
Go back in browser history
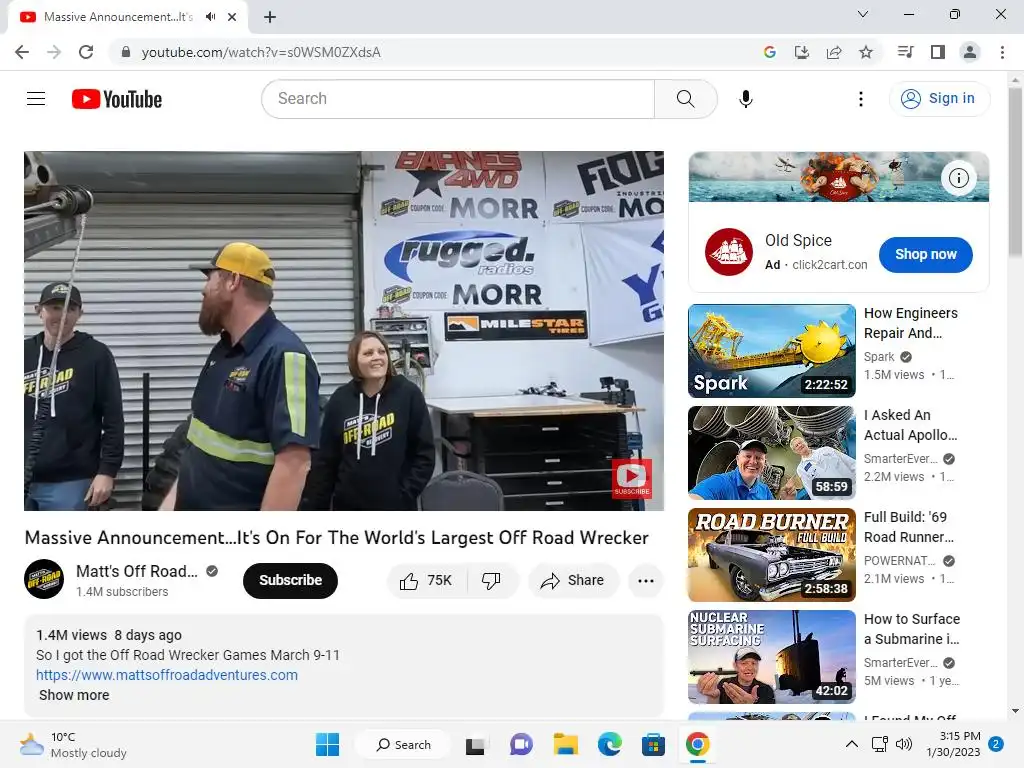(22, 52)
